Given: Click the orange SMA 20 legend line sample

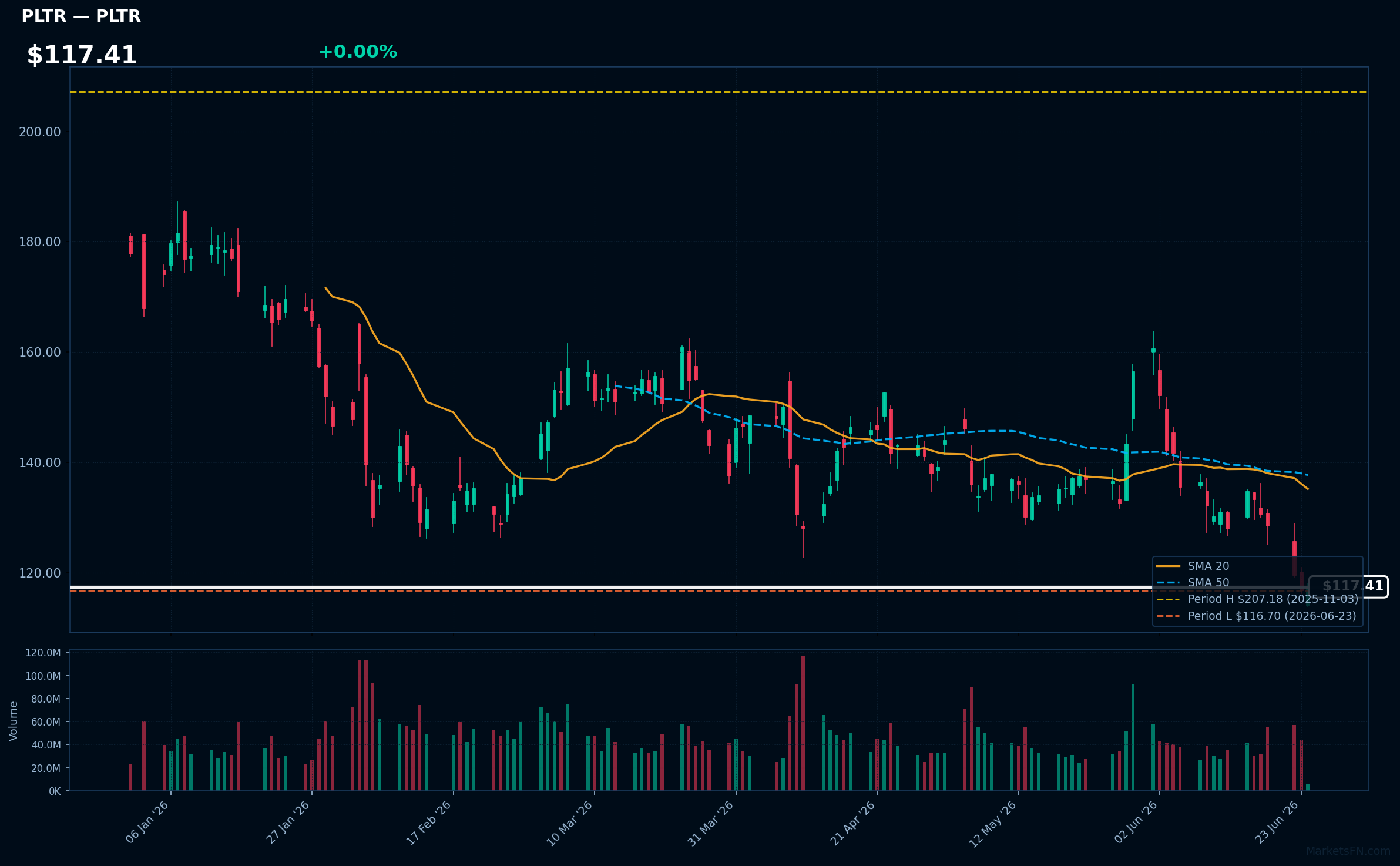Looking at the screenshot, I should [1168, 566].
